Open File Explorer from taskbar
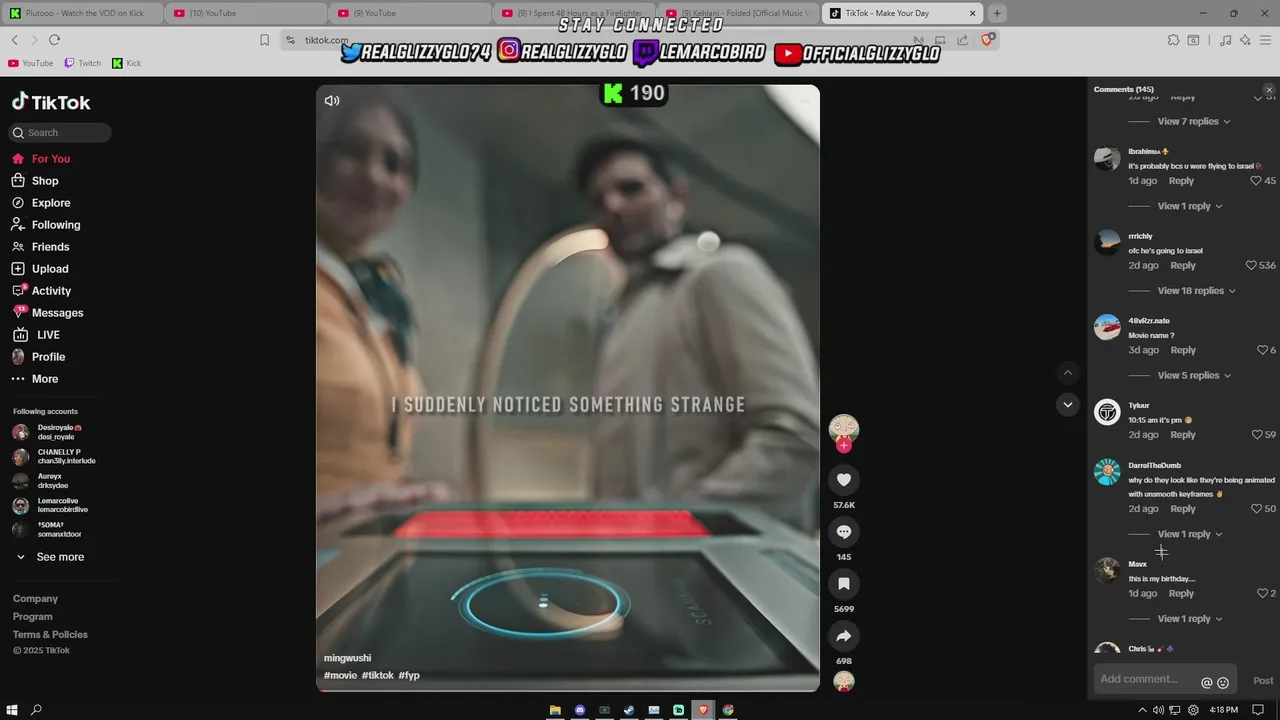Screen dimensions: 1280x720 tap(555, 710)
